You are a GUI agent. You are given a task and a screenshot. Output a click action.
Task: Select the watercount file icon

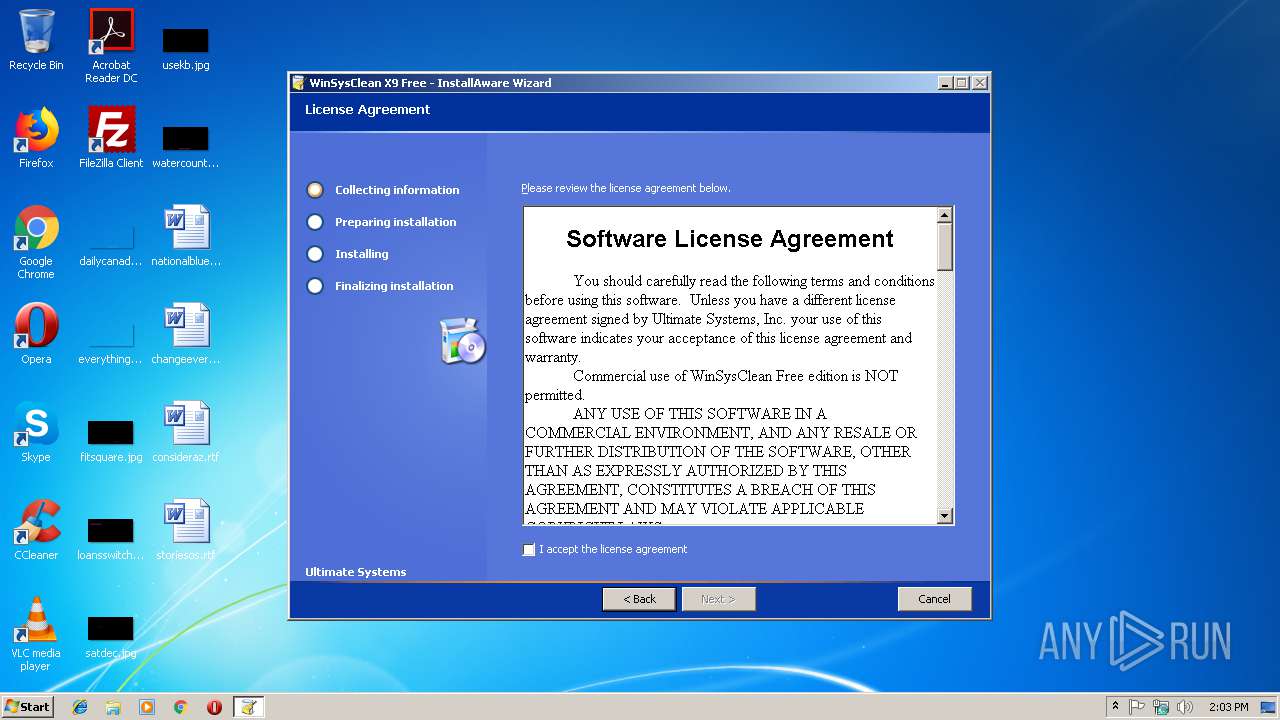pos(185,146)
